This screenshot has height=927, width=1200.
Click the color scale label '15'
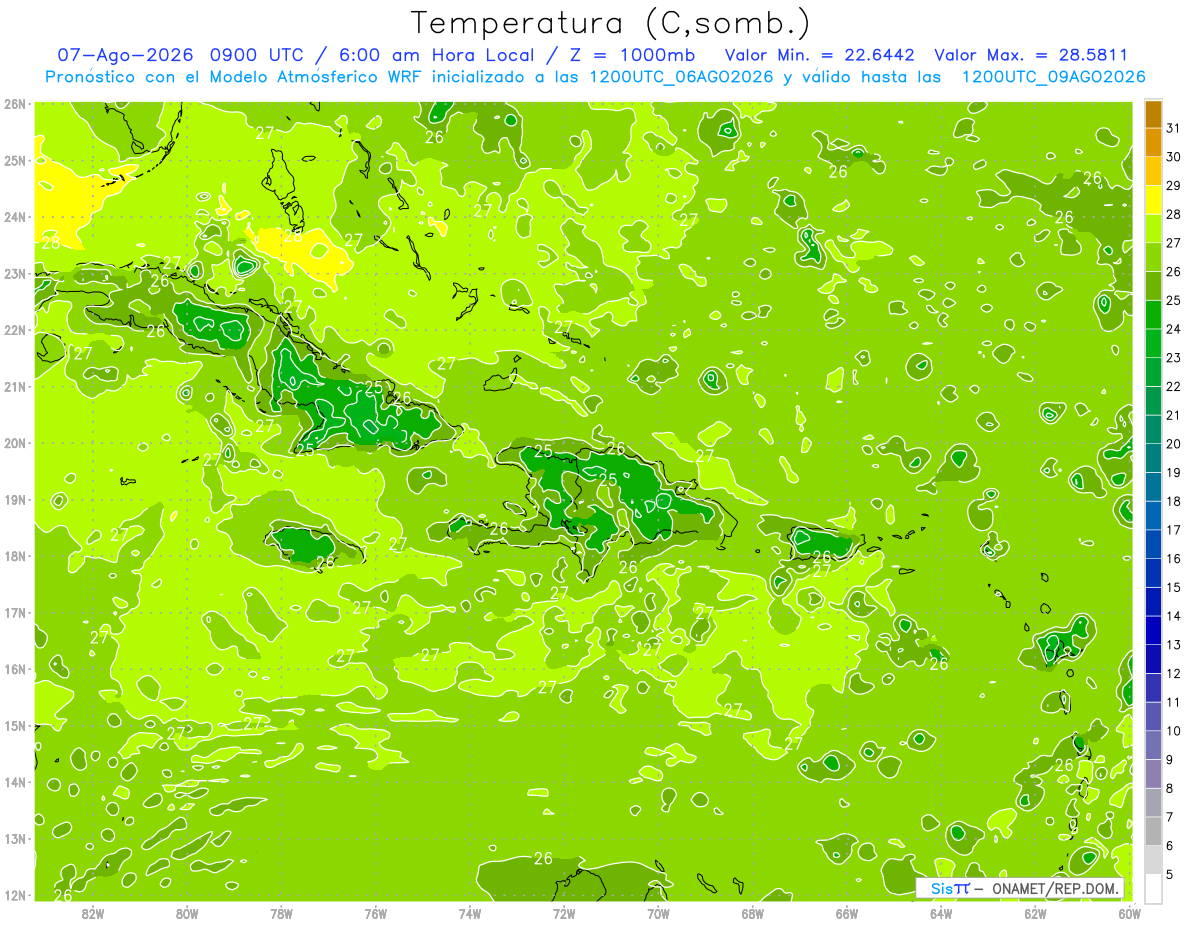click(1173, 587)
